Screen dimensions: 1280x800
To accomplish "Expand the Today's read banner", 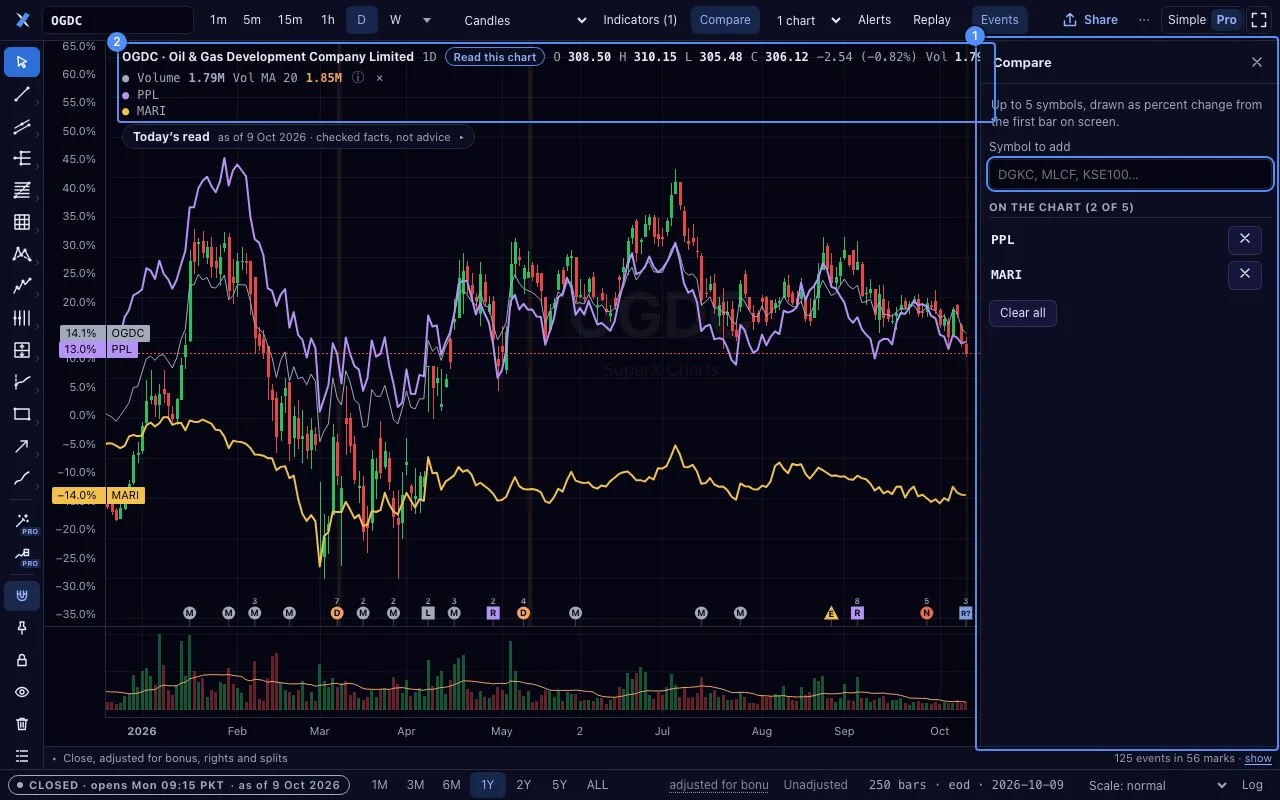I will [x=297, y=137].
